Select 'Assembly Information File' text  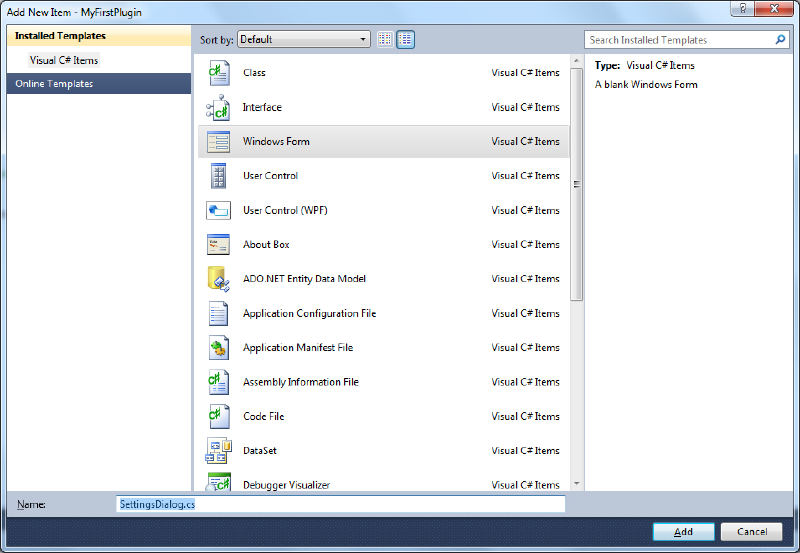(301, 382)
